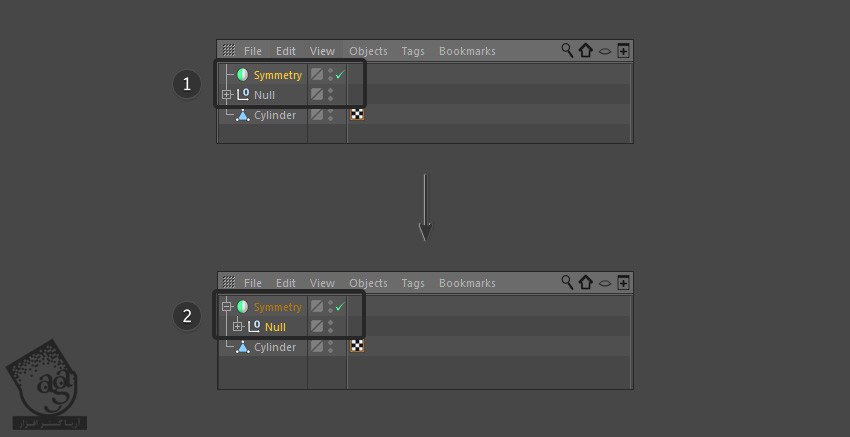Click the checkered texture tag on upper Cylinder
Screen dimensions: 850x437
[x=357, y=114]
